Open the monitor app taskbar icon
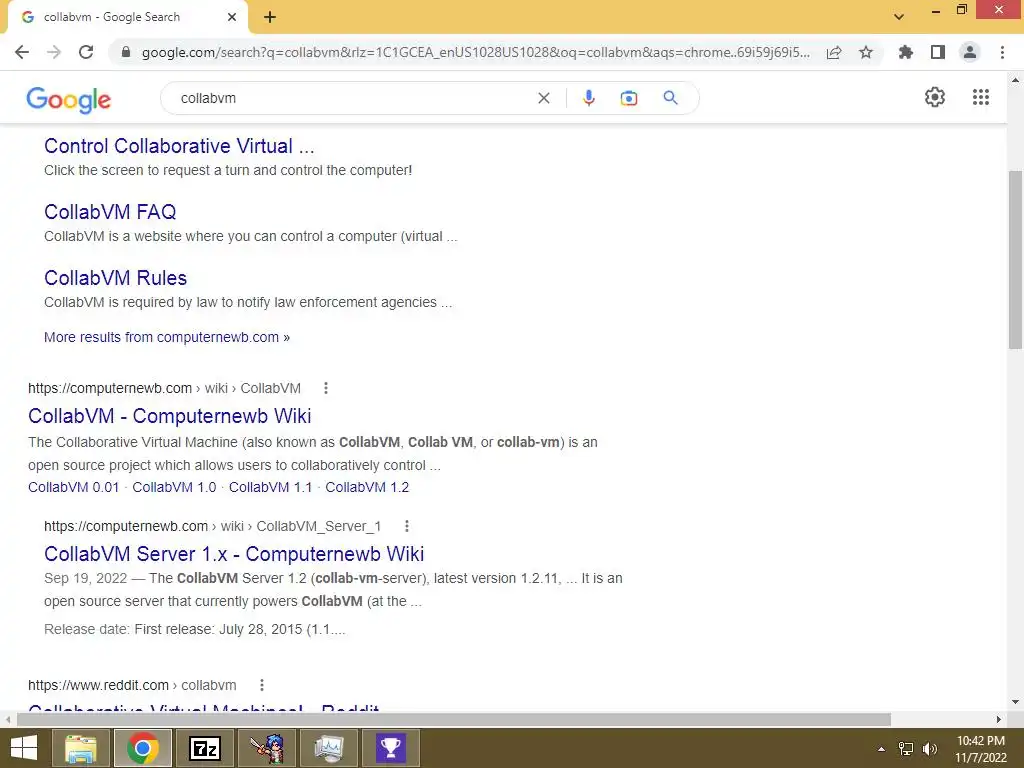1024x768 pixels. [328, 748]
